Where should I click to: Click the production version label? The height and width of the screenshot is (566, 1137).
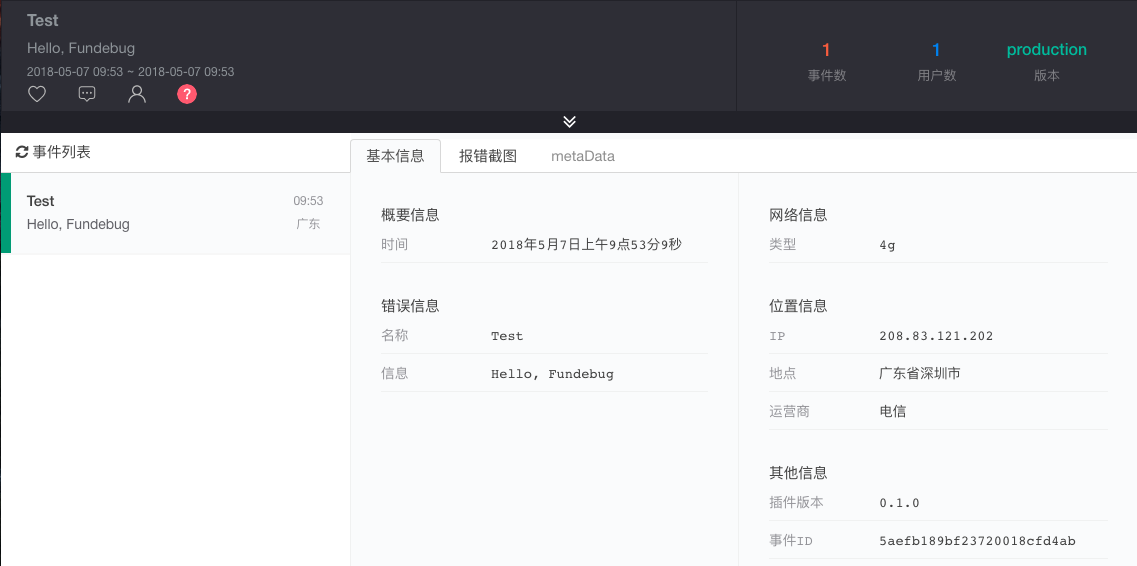1046,50
